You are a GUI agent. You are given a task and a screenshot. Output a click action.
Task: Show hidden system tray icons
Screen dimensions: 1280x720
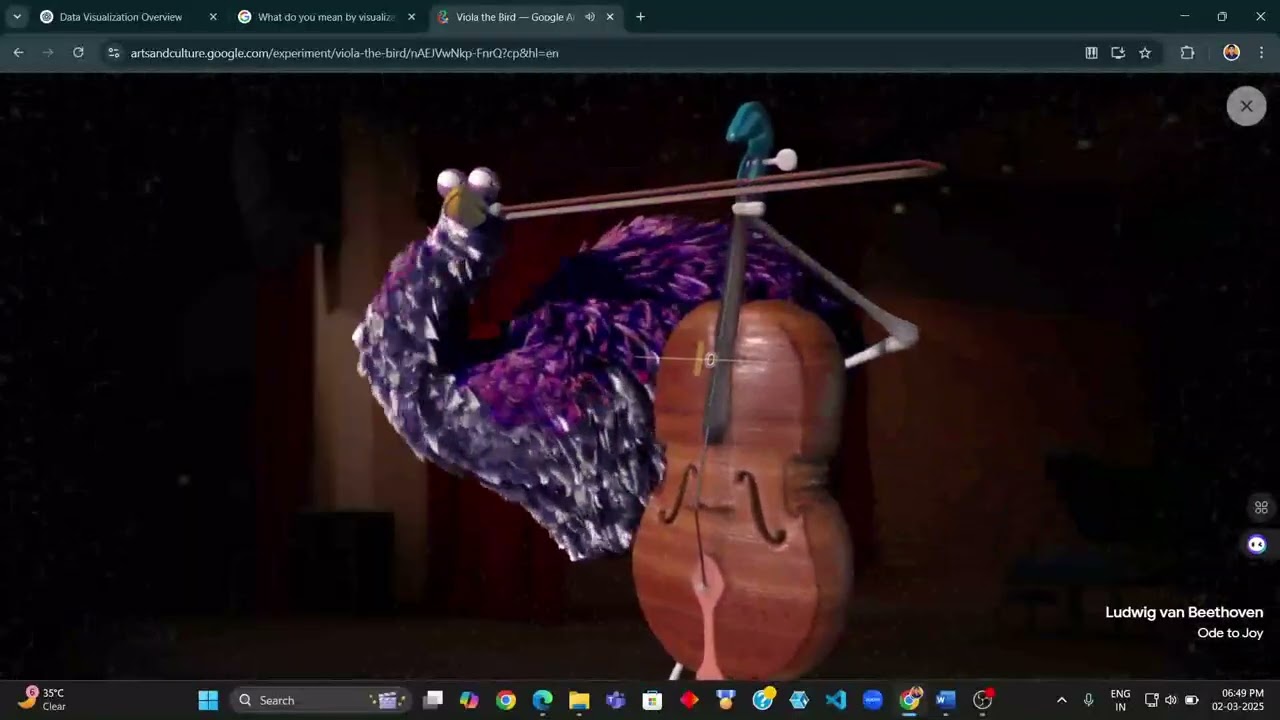coord(1061,700)
